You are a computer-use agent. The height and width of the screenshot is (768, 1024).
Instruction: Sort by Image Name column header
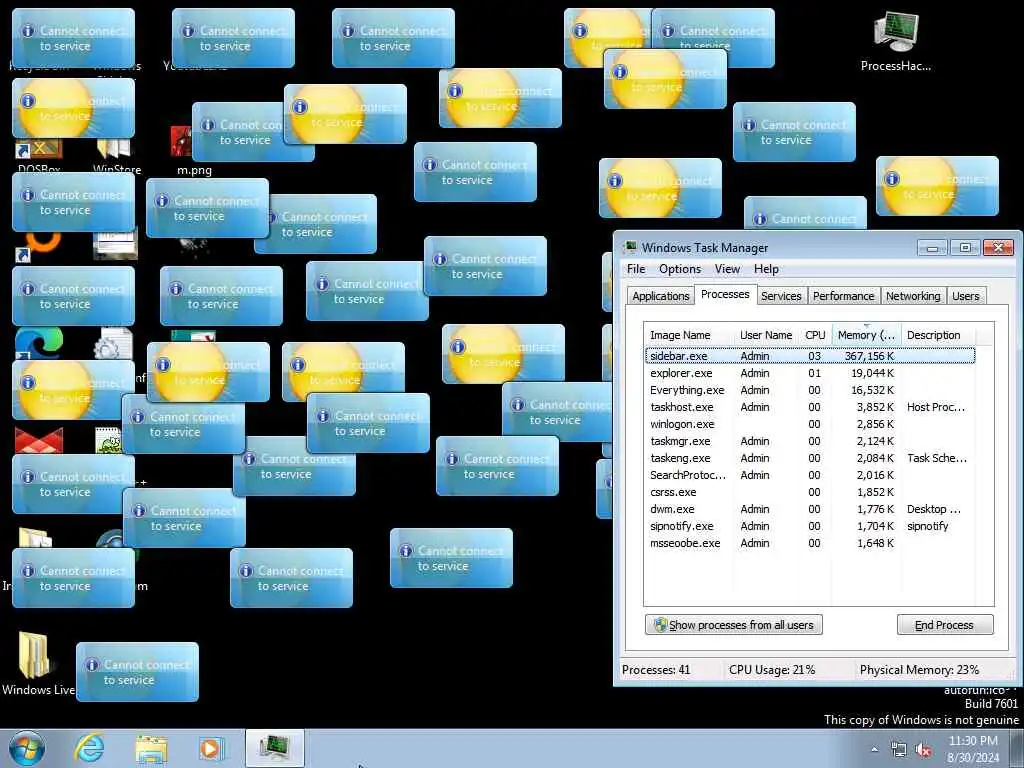690,335
